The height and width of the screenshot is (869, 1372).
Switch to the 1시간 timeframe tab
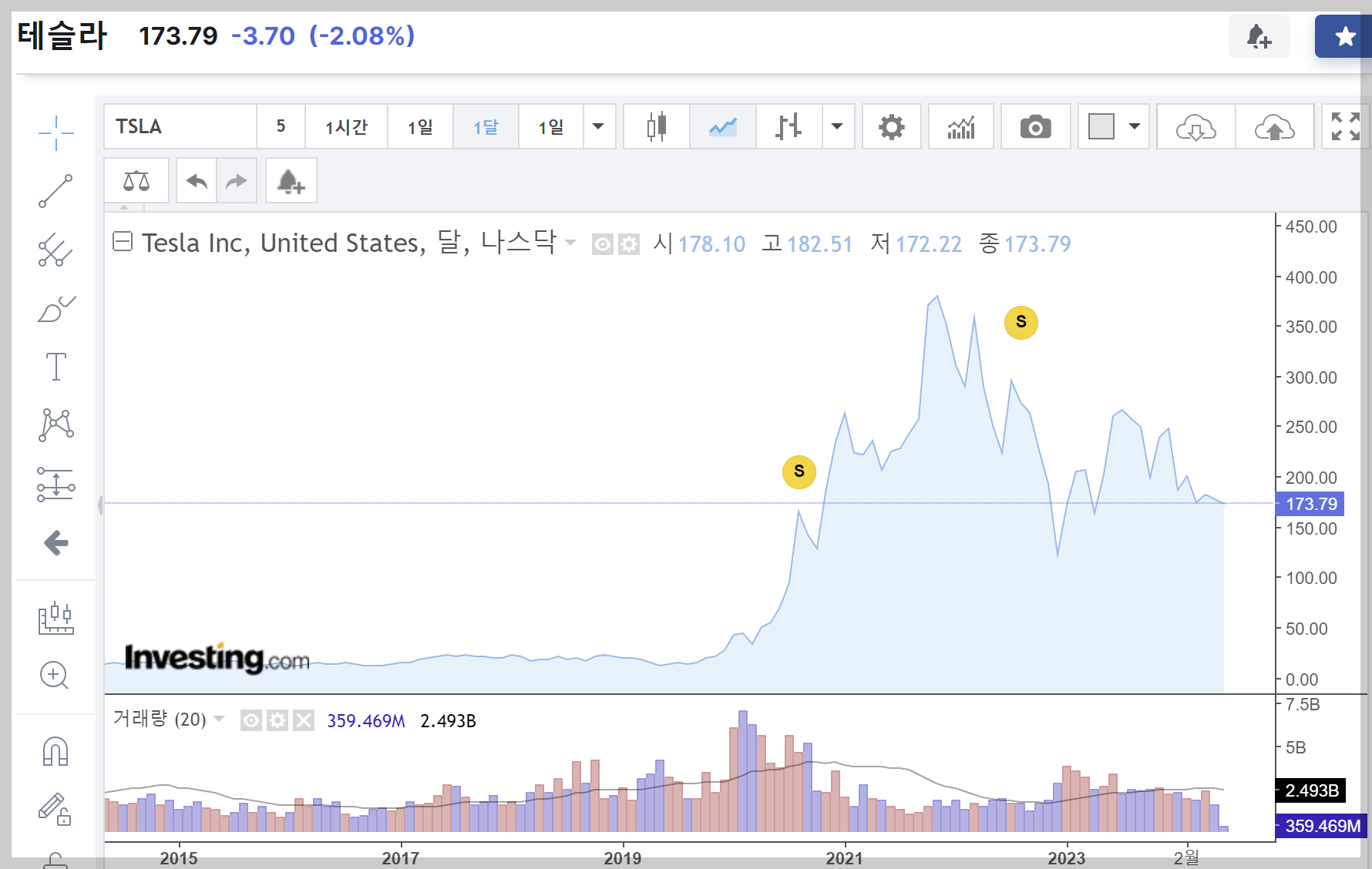(x=345, y=126)
